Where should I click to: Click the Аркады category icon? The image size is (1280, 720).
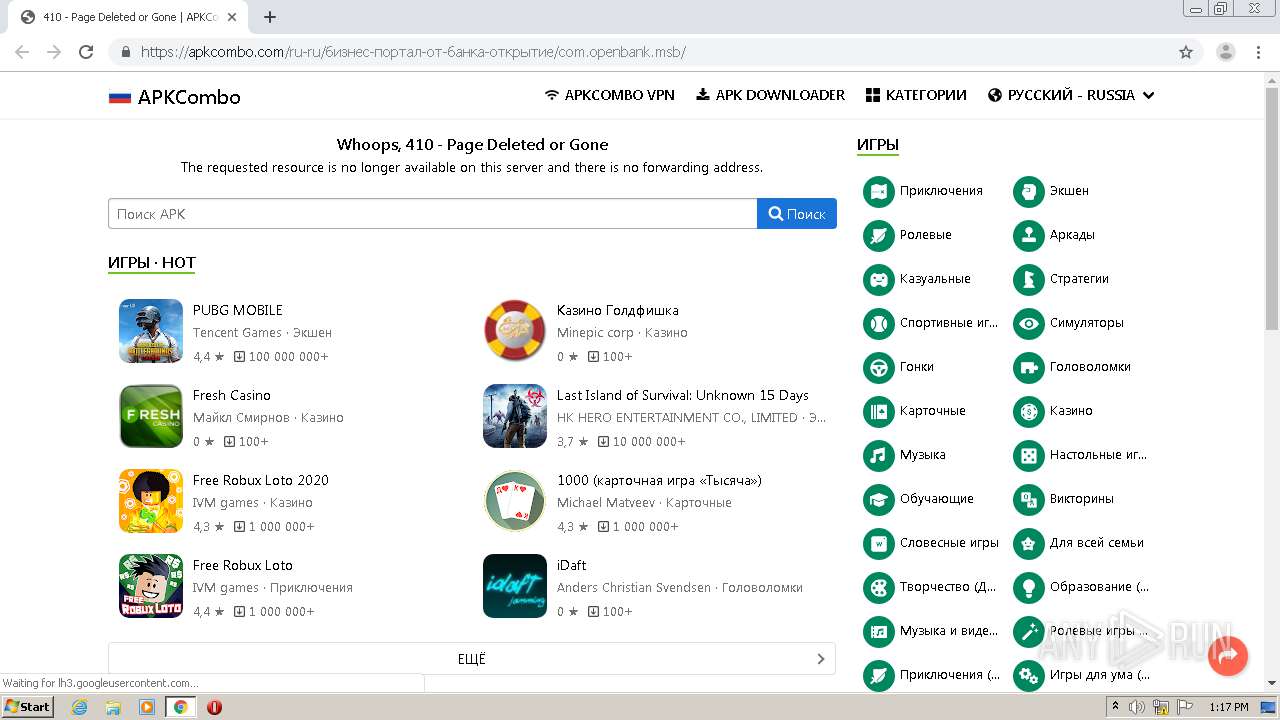tap(1029, 235)
